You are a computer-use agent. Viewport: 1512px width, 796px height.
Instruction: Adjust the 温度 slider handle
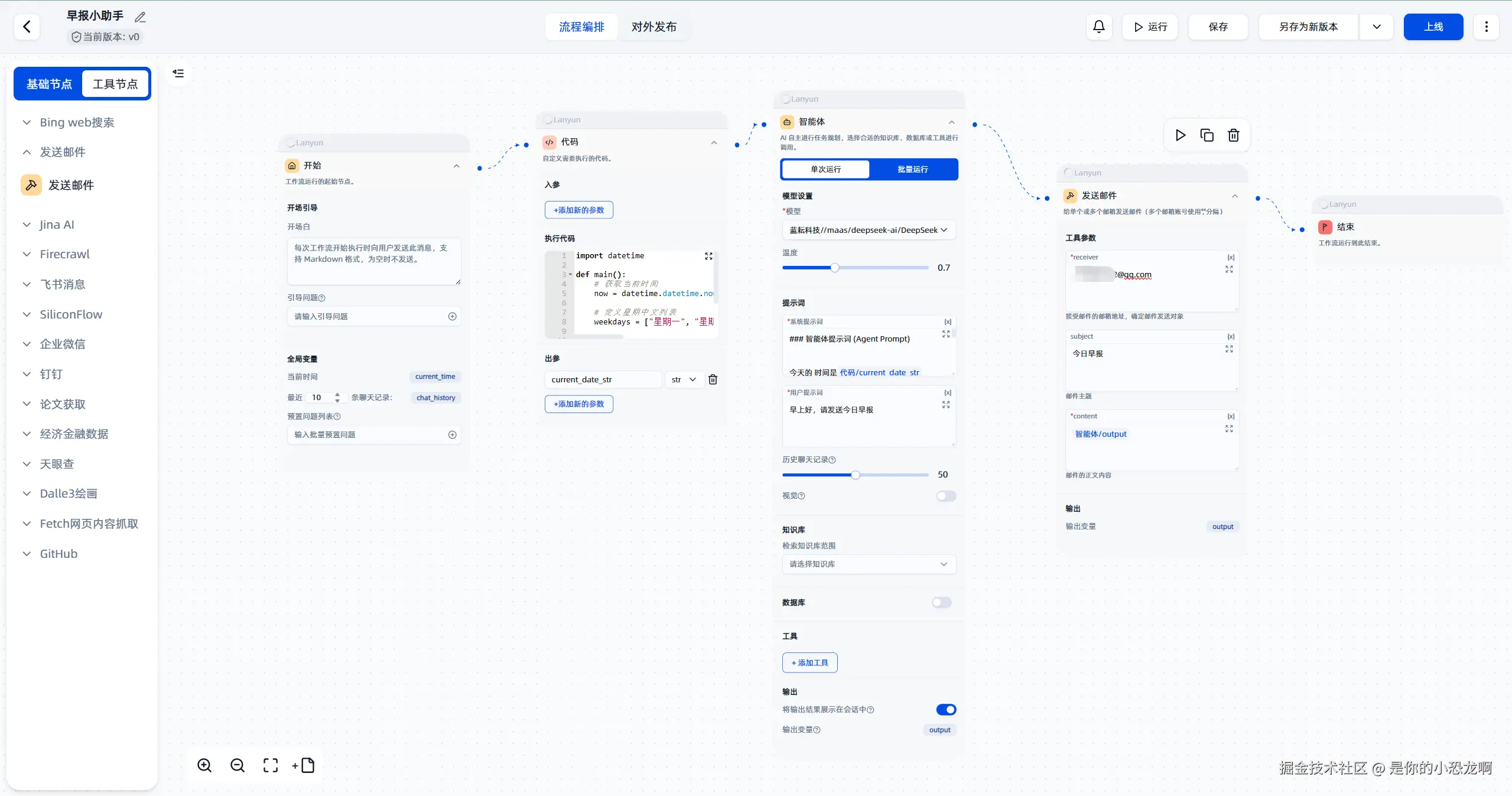[x=834, y=268]
